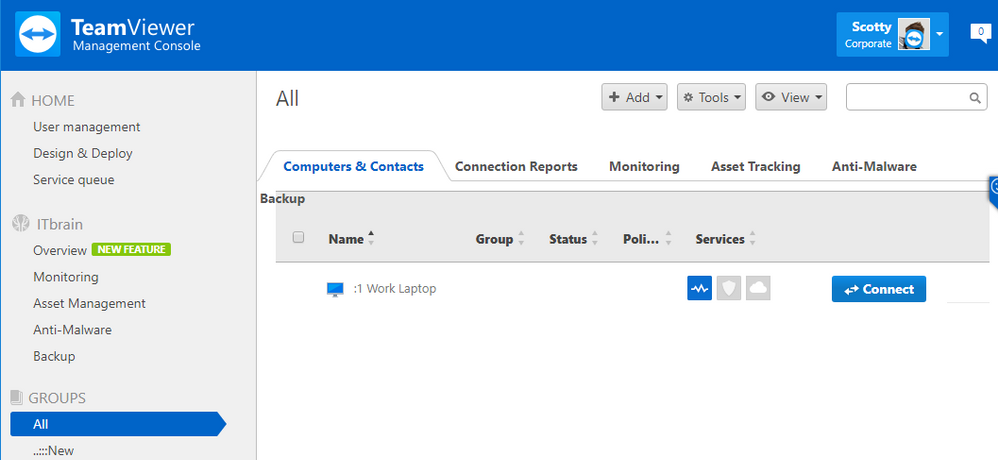Tick the select-all checkbox in table header
Viewport: 998px width, 460px height.
coord(298,237)
